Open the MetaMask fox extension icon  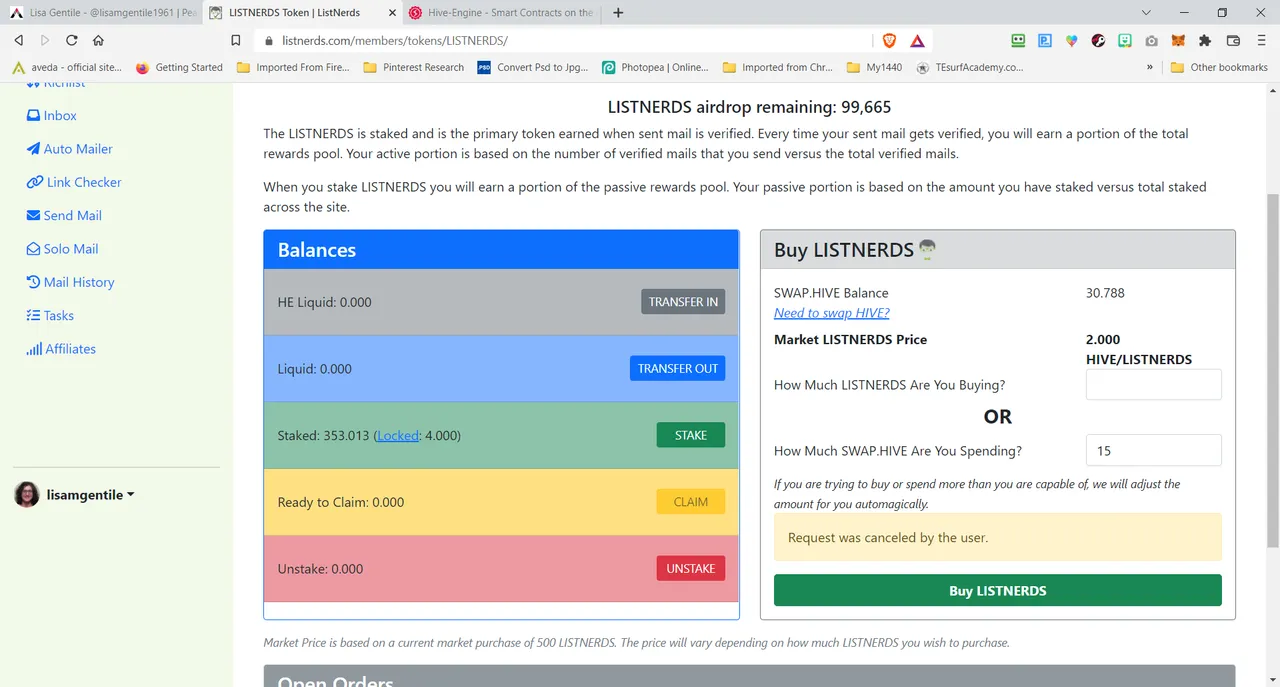tap(1178, 40)
